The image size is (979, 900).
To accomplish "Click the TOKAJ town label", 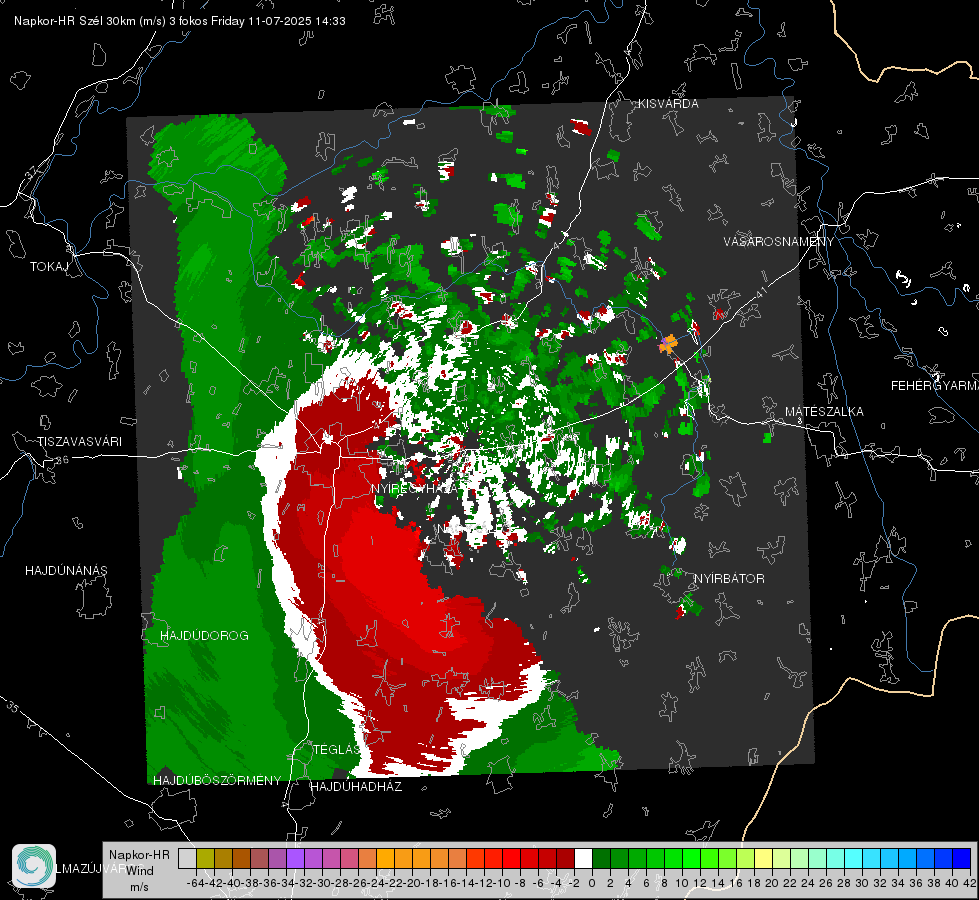I will tap(49, 267).
